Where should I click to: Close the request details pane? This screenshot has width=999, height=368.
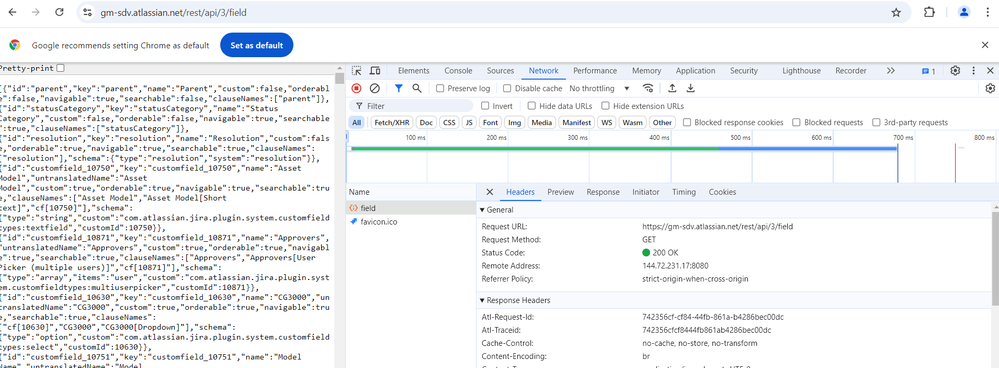click(x=489, y=192)
